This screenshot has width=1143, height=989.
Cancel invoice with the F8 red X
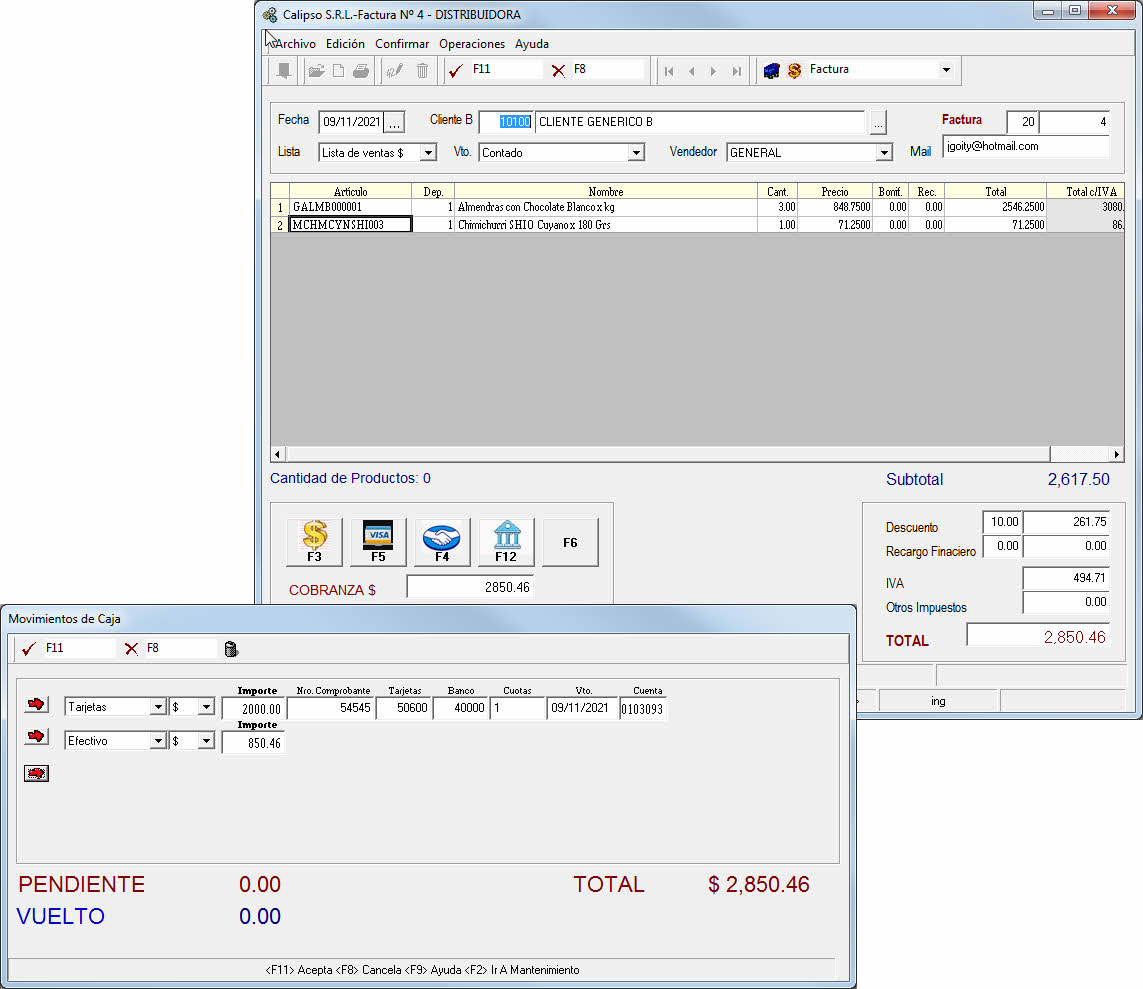tap(558, 71)
